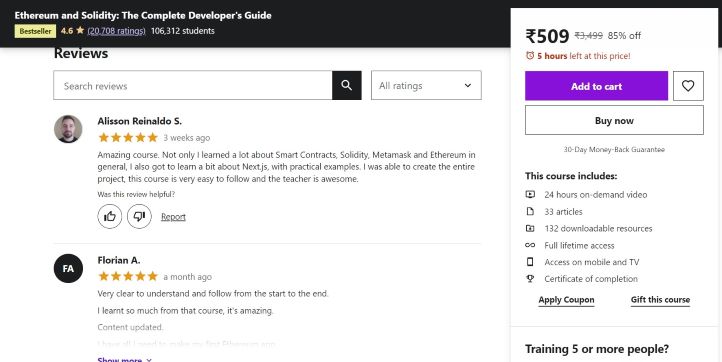Screen dimensions: 722x362
Task: Click the alarm clock icon beside 5 hours
Action: 530,56
